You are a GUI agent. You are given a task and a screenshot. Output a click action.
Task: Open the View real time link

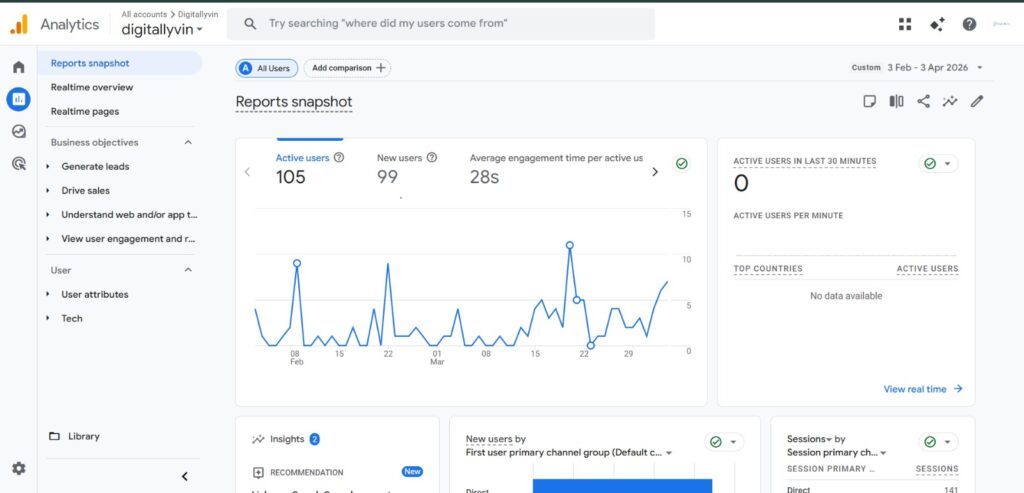[922, 389]
